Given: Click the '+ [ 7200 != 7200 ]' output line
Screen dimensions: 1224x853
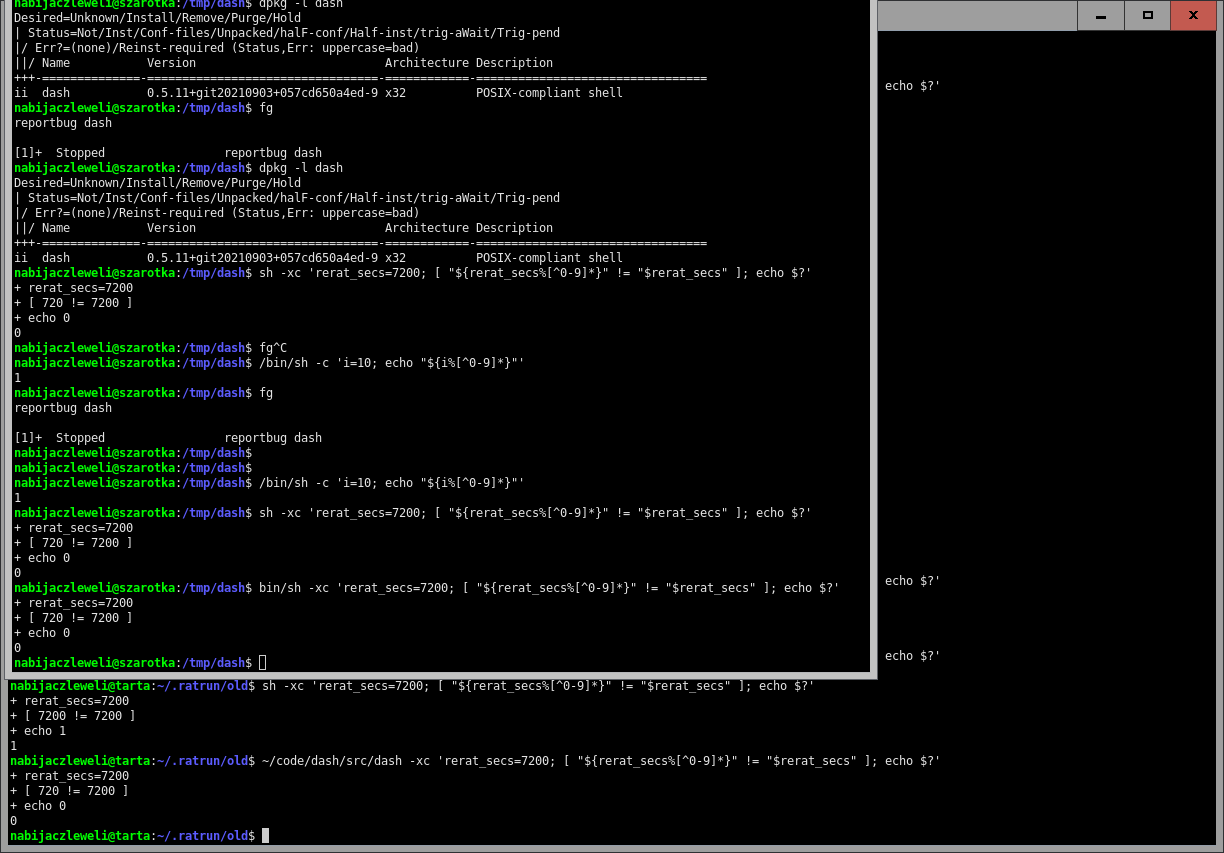Looking at the screenshot, I should click(72, 716).
